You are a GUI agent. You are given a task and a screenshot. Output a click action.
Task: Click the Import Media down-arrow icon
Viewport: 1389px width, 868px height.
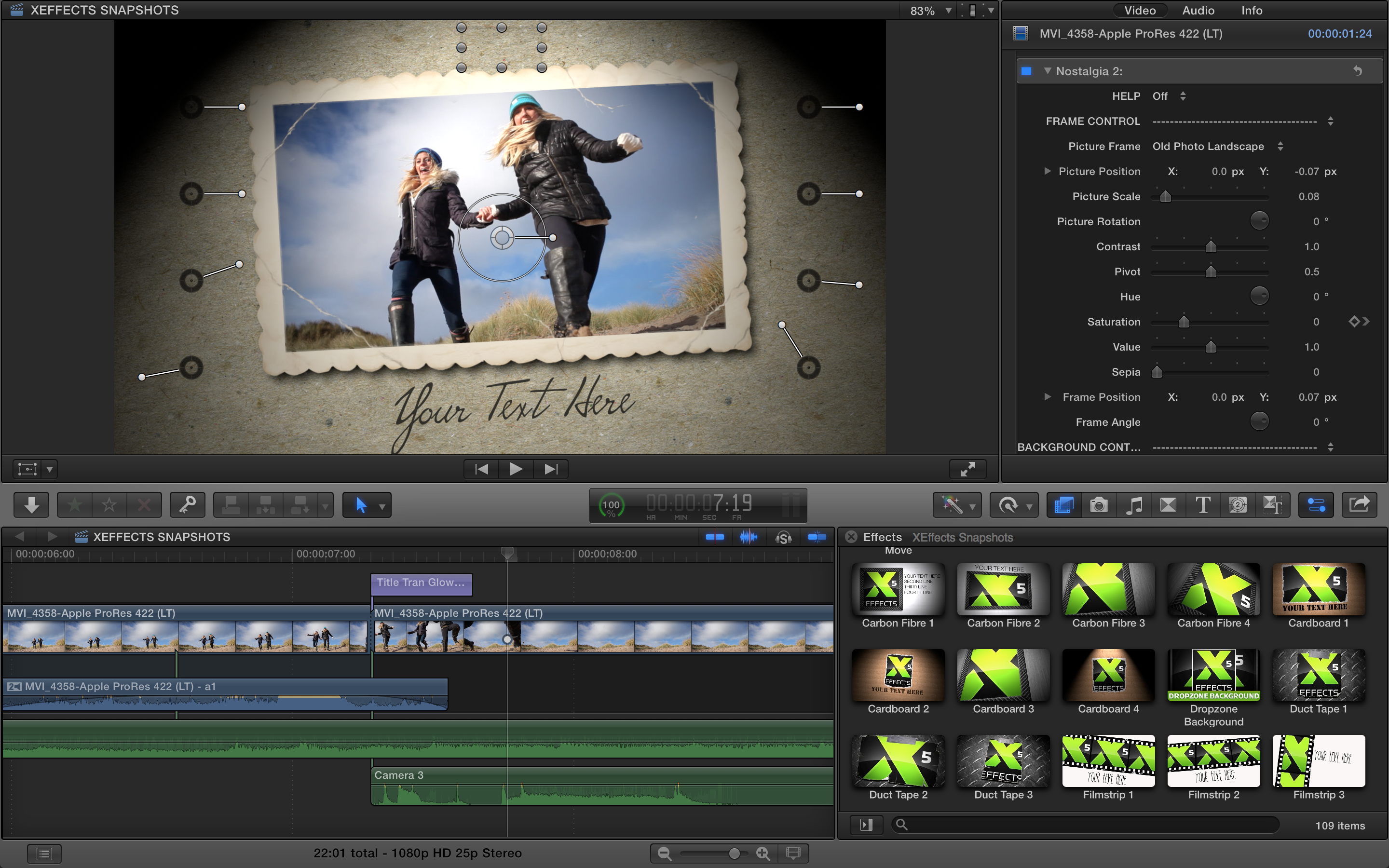click(x=31, y=505)
